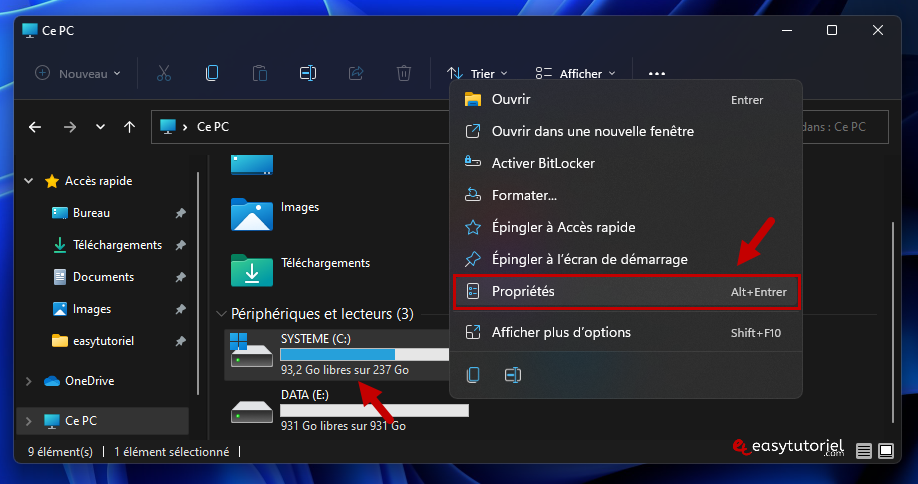
Task: Click DATA (E:) storage usage bar
Action: click(x=375, y=410)
